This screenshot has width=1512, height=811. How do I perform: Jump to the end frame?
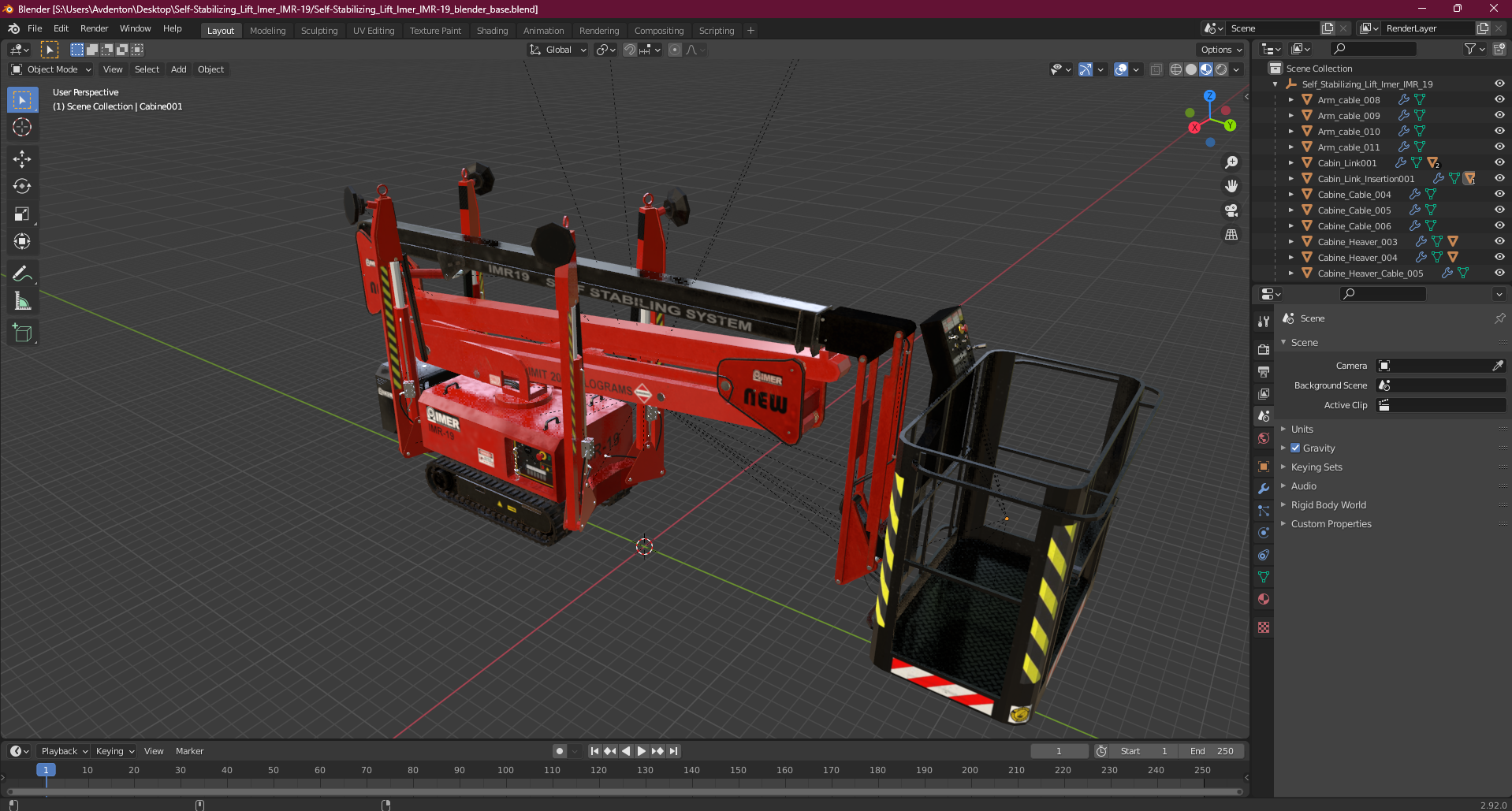(x=673, y=751)
